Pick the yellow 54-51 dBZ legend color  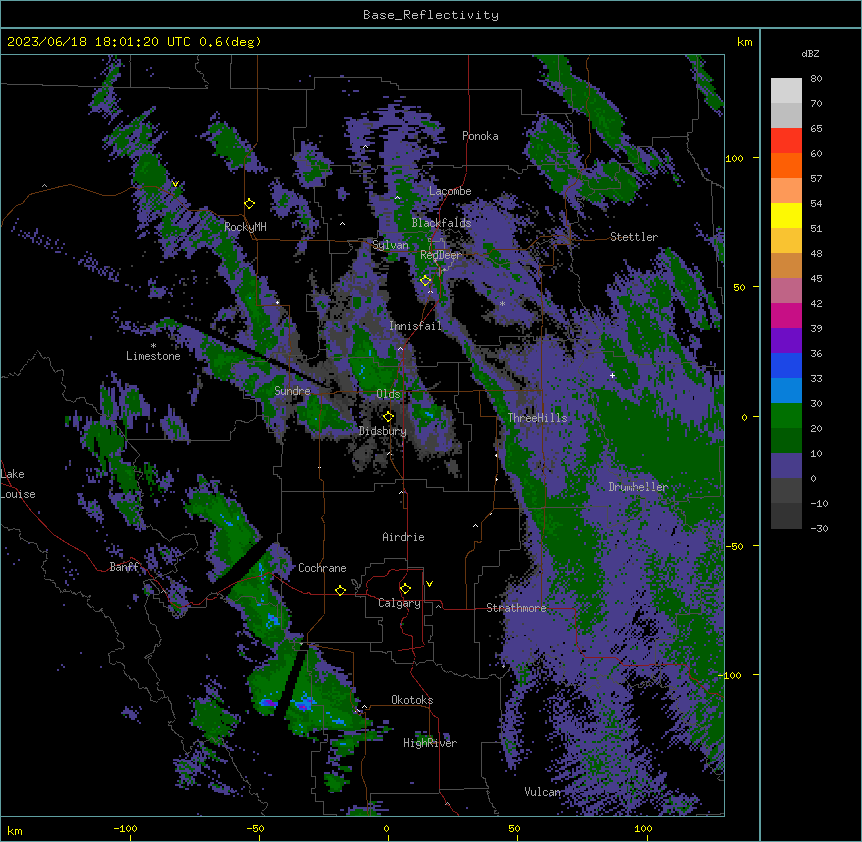(786, 215)
